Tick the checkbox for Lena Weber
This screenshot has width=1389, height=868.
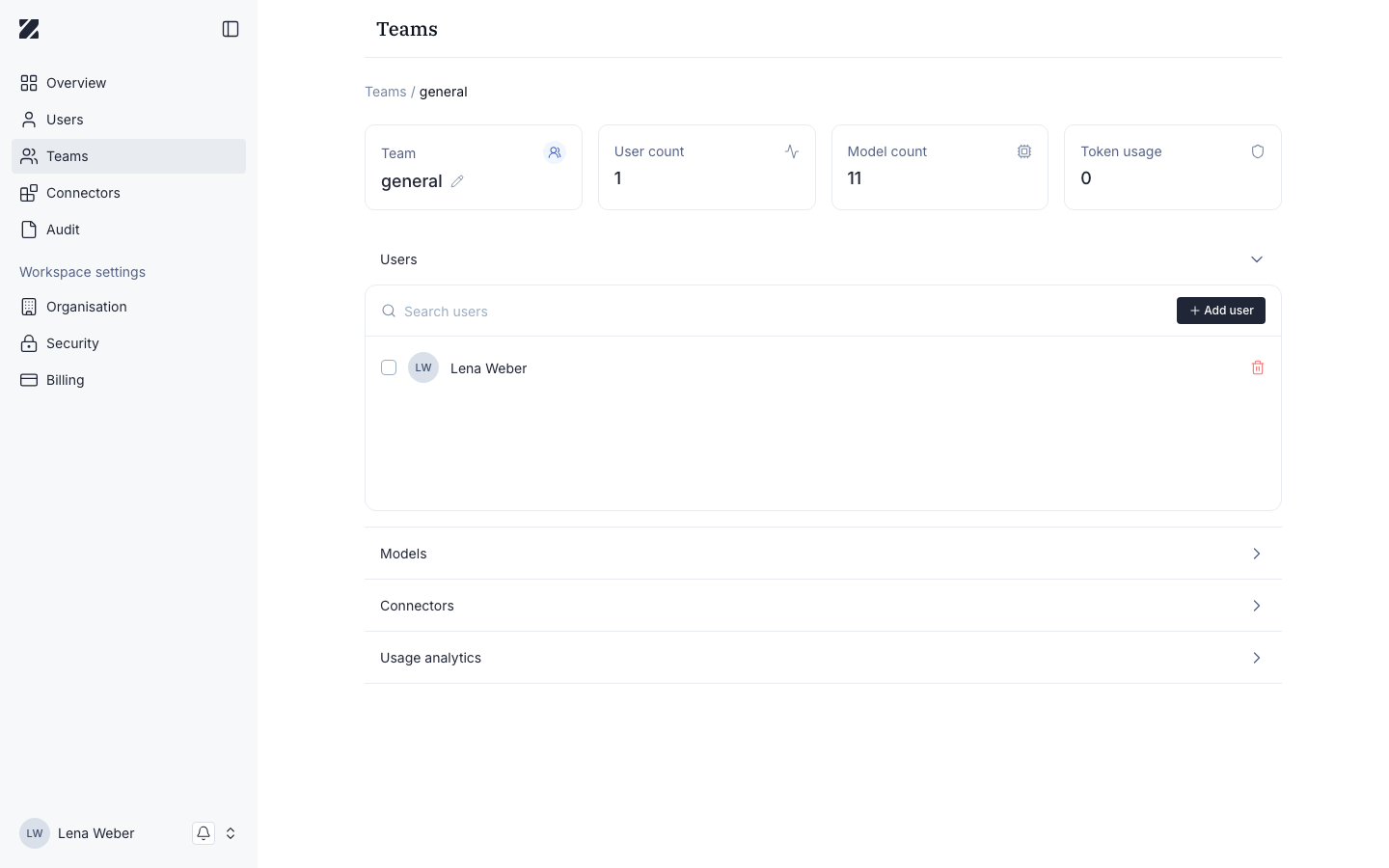(x=389, y=367)
